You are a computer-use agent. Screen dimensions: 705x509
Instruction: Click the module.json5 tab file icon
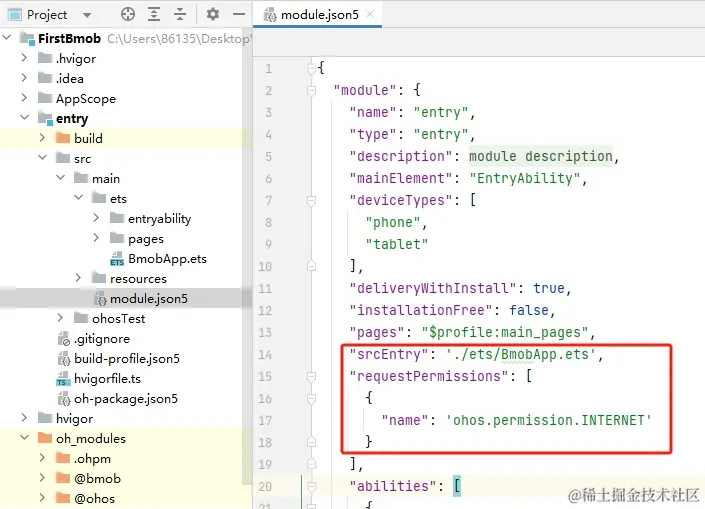pyautogui.click(x=270, y=16)
